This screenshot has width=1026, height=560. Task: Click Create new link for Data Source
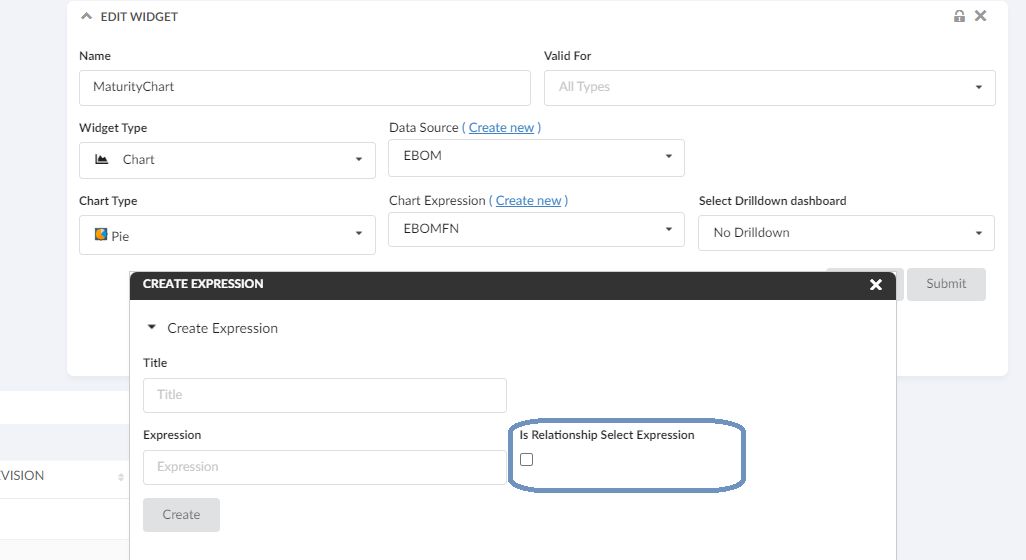501,127
